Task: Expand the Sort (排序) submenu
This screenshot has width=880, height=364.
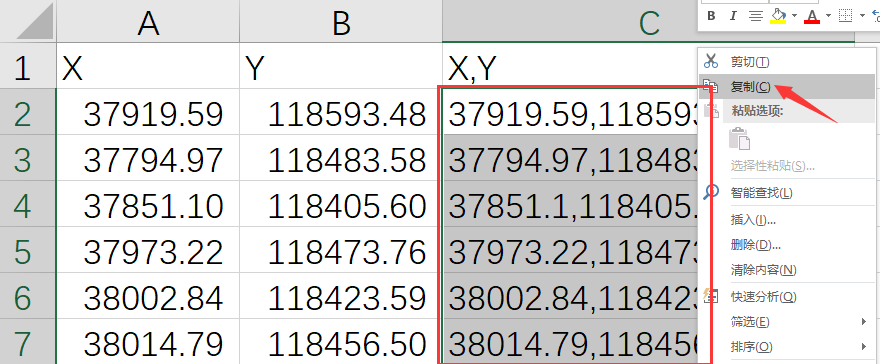Action: (x=786, y=347)
